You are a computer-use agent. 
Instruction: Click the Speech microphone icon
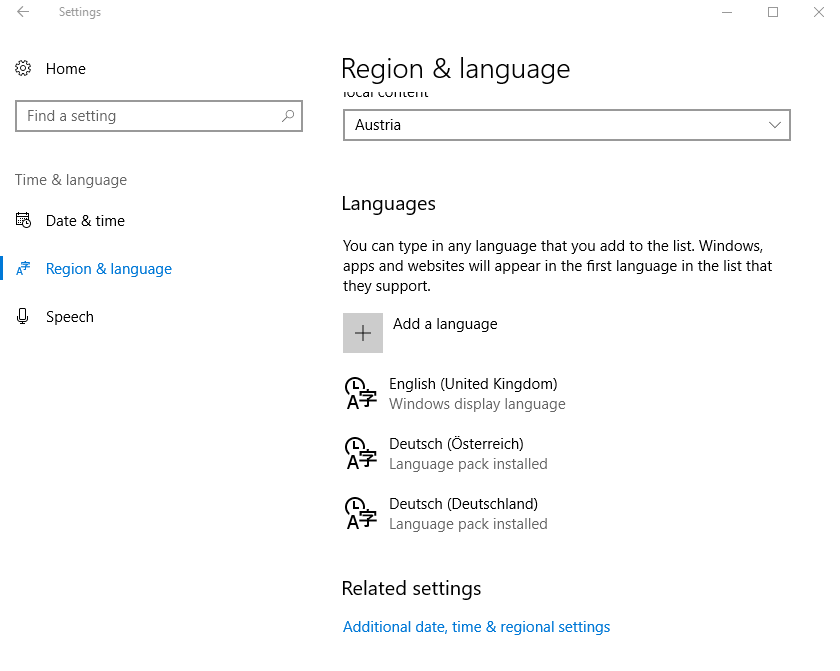(24, 316)
